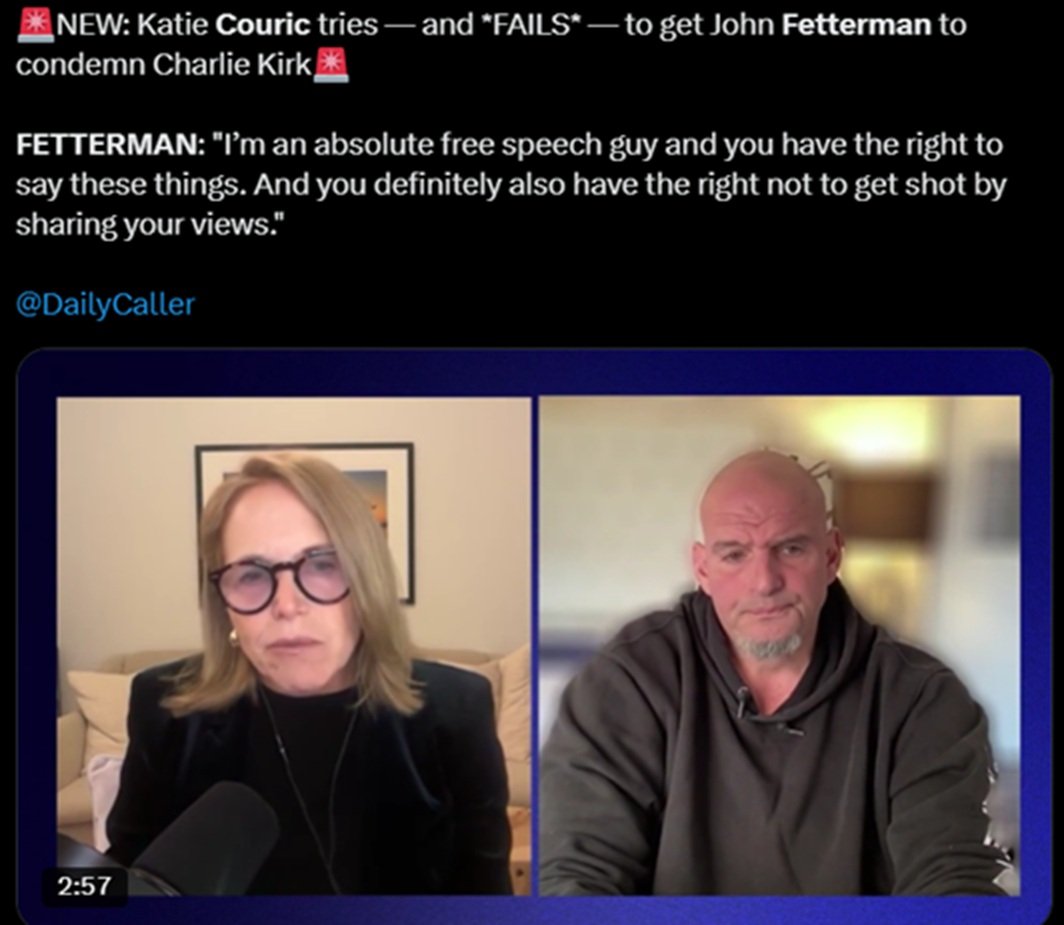Click the bold word Couric in the post
1064x925 pixels.
[x=263, y=24]
